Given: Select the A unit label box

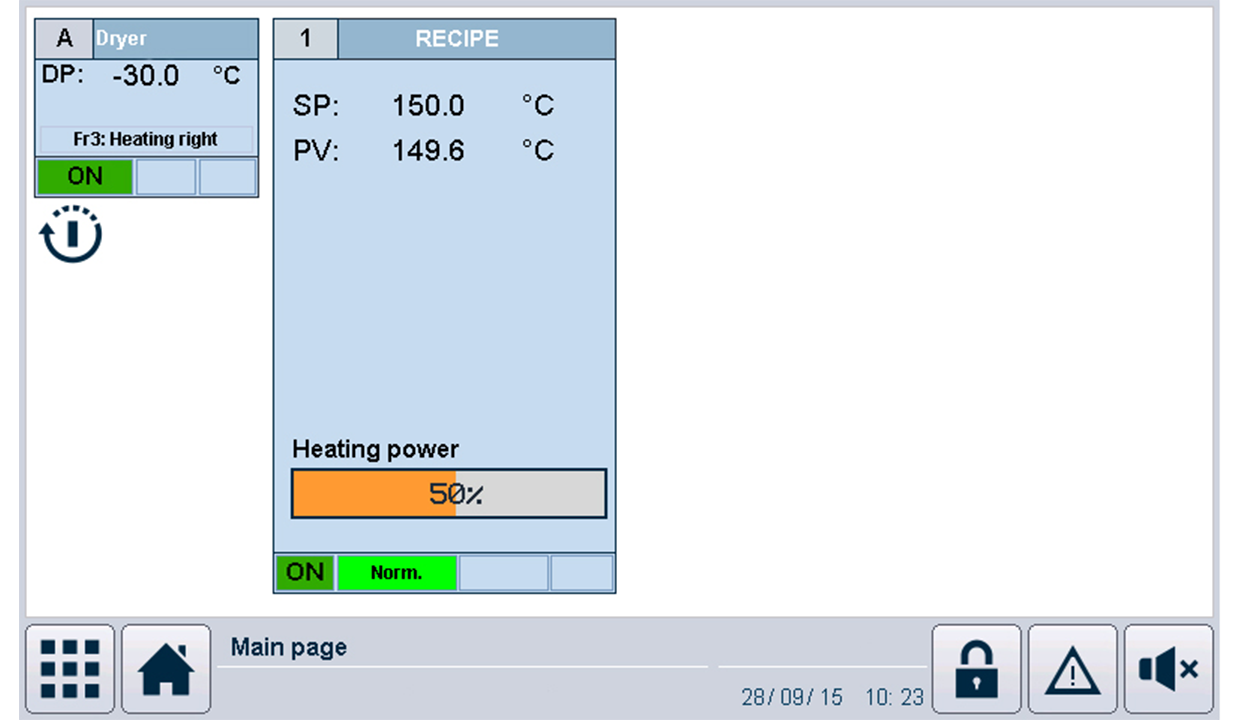Looking at the screenshot, I should tap(65, 39).
